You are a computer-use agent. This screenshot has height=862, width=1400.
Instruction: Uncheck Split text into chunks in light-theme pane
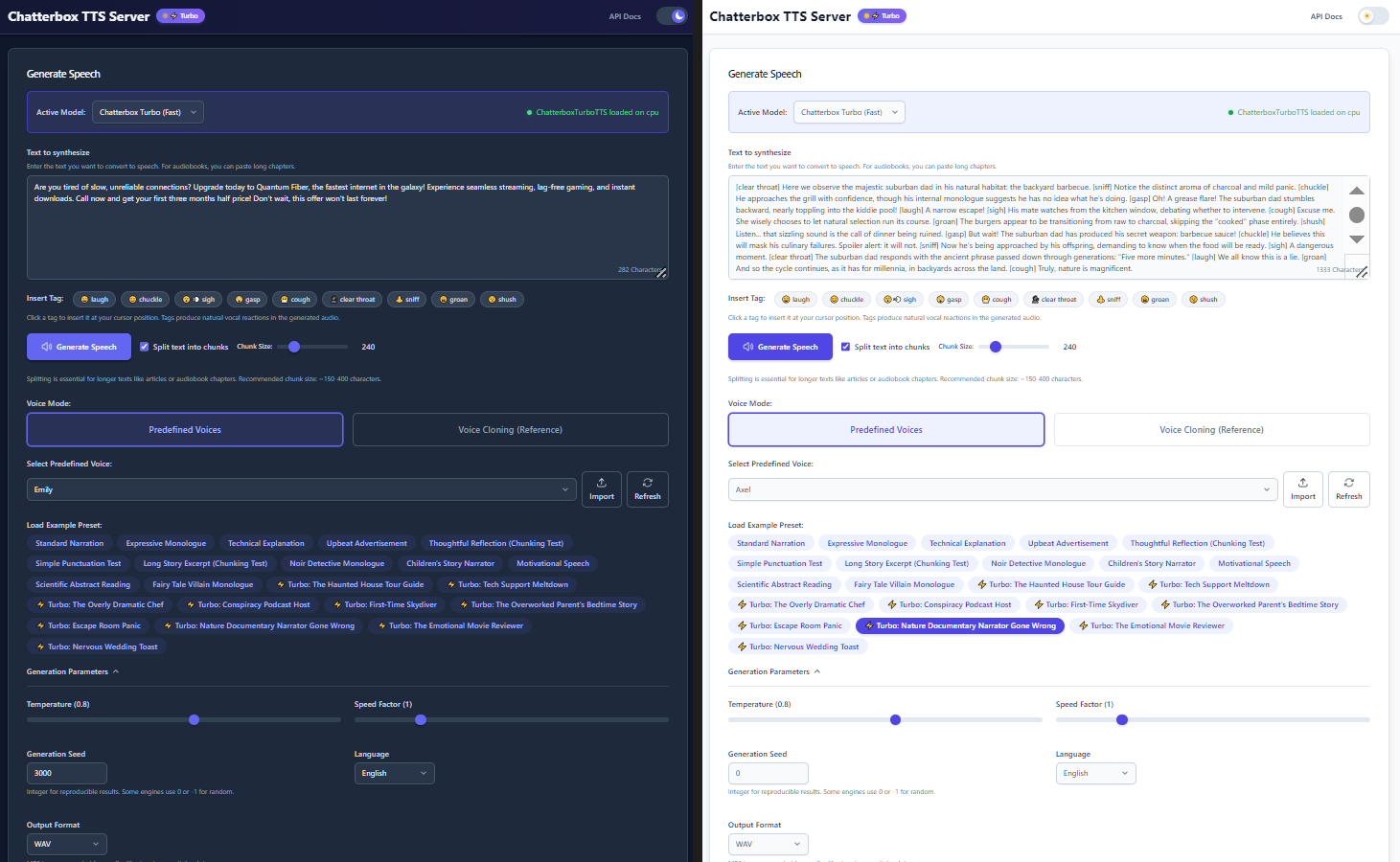pos(845,347)
